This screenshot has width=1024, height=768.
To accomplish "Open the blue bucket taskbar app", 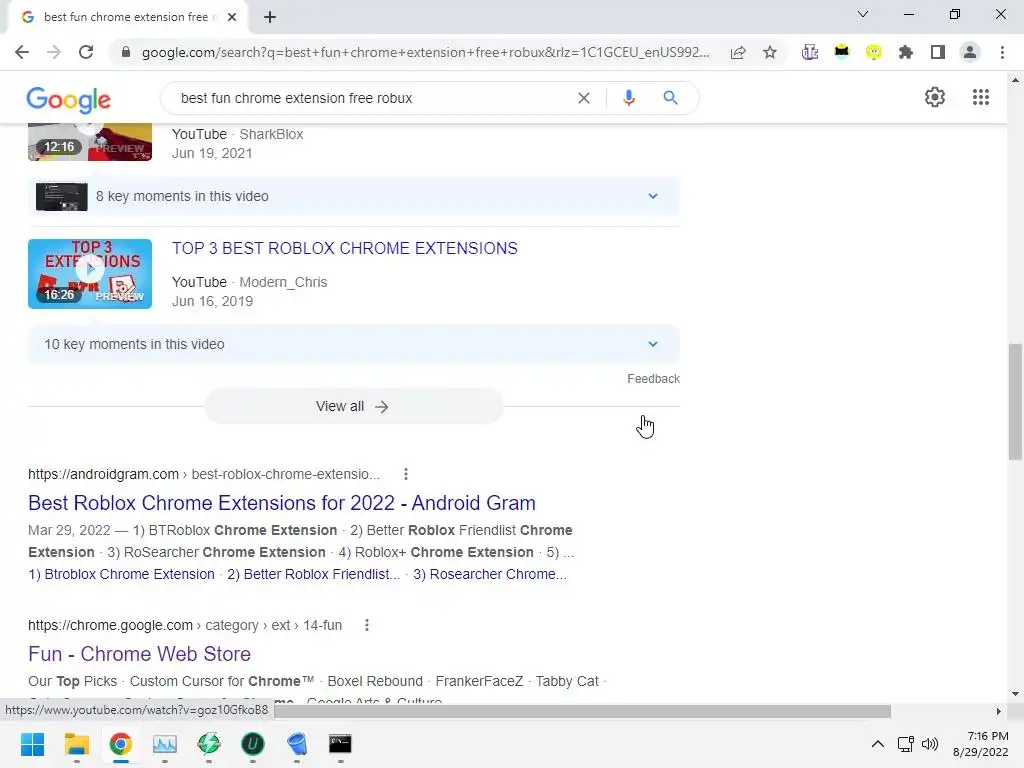I will click(x=296, y=744).
